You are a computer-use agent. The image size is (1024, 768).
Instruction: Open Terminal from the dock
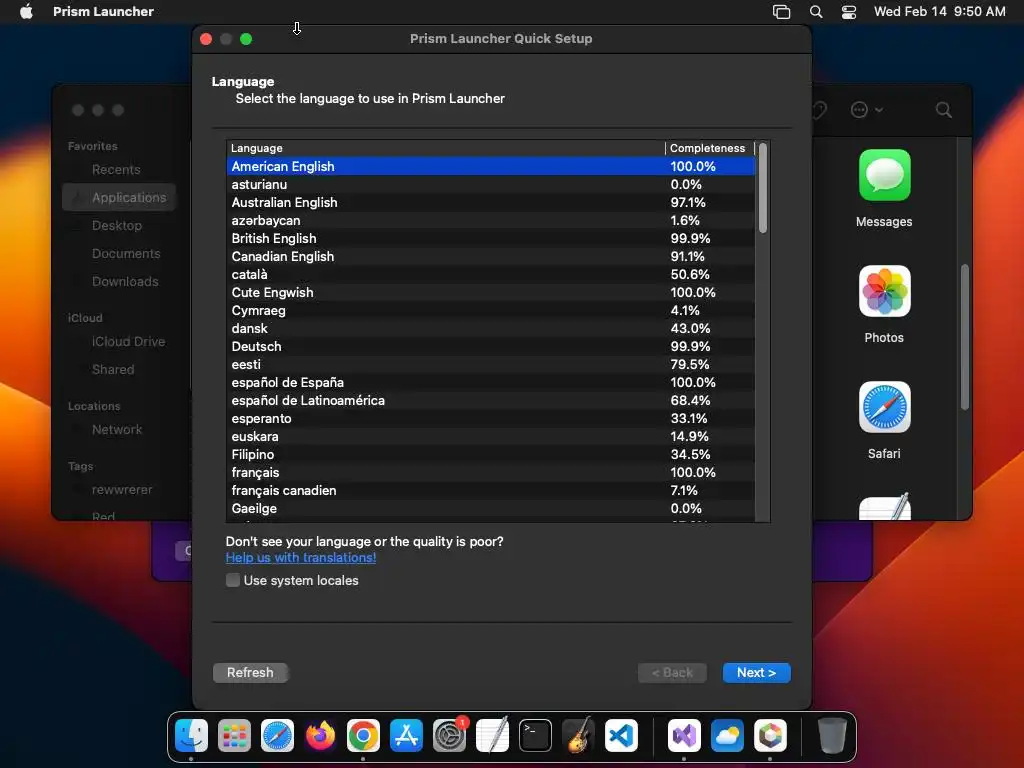click(536, 735)
